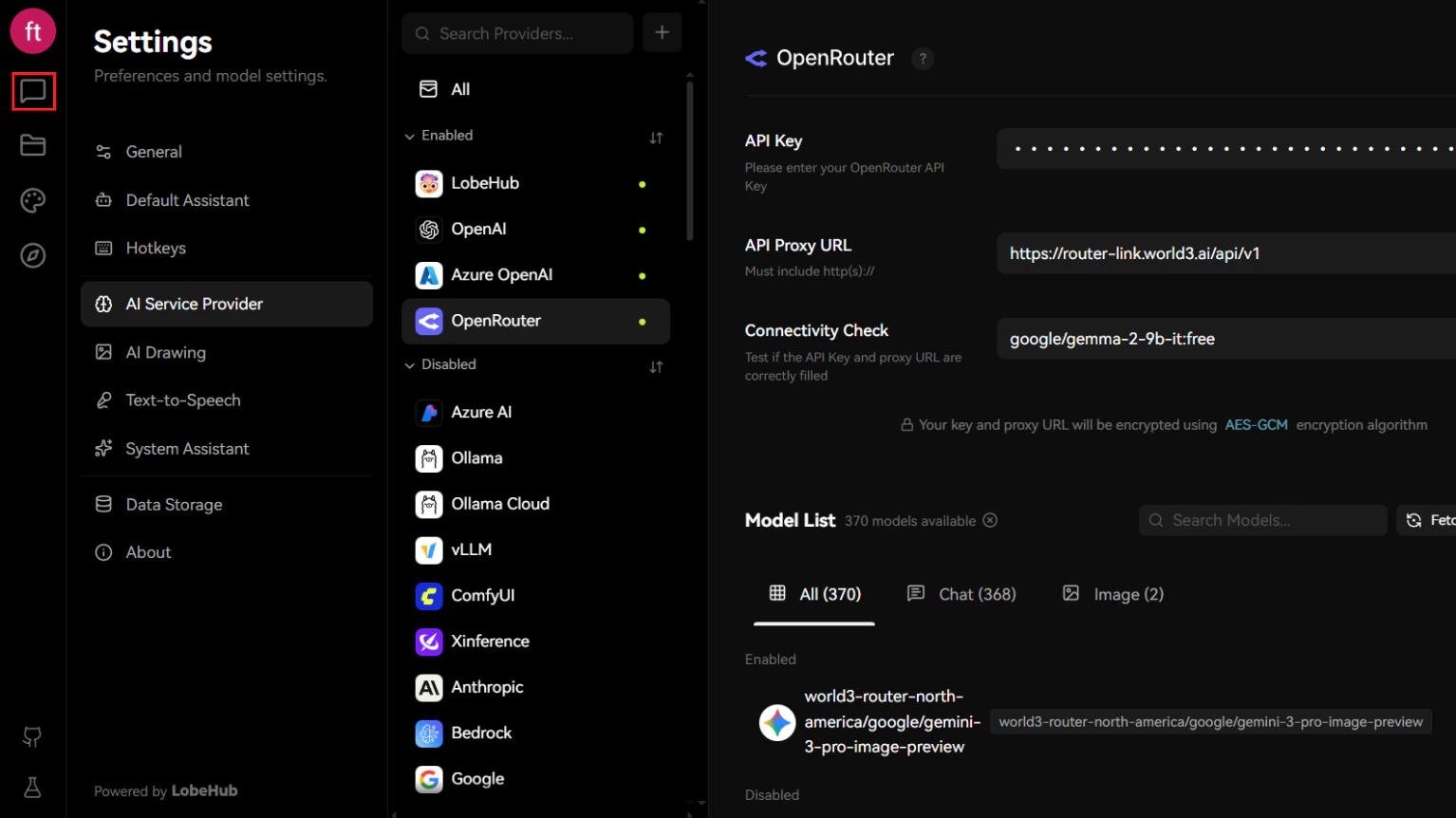
Task: Switch to the Chat (368) models tab
Action: click(961, 594)
